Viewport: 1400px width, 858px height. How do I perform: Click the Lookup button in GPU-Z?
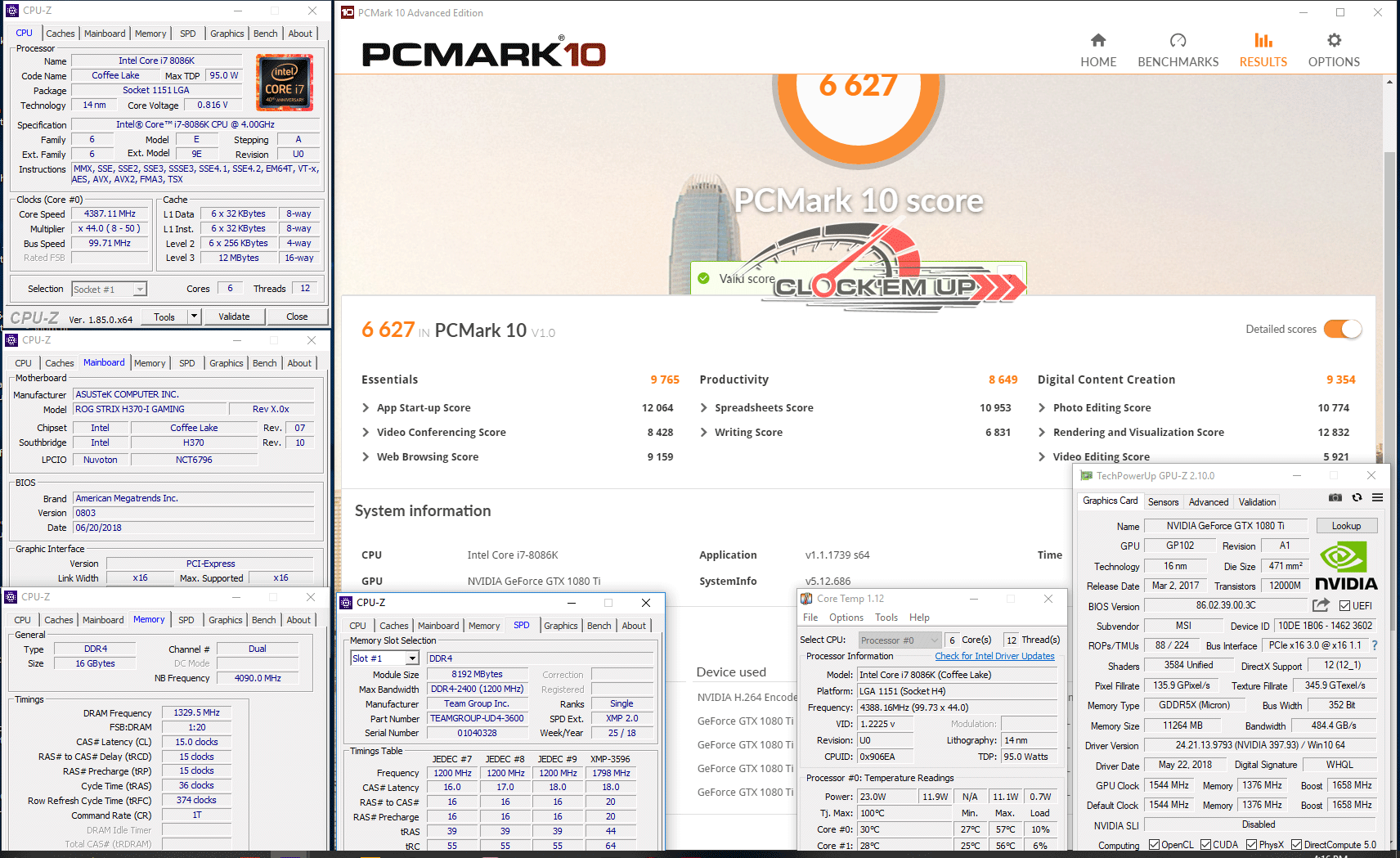pos(1346,526)
